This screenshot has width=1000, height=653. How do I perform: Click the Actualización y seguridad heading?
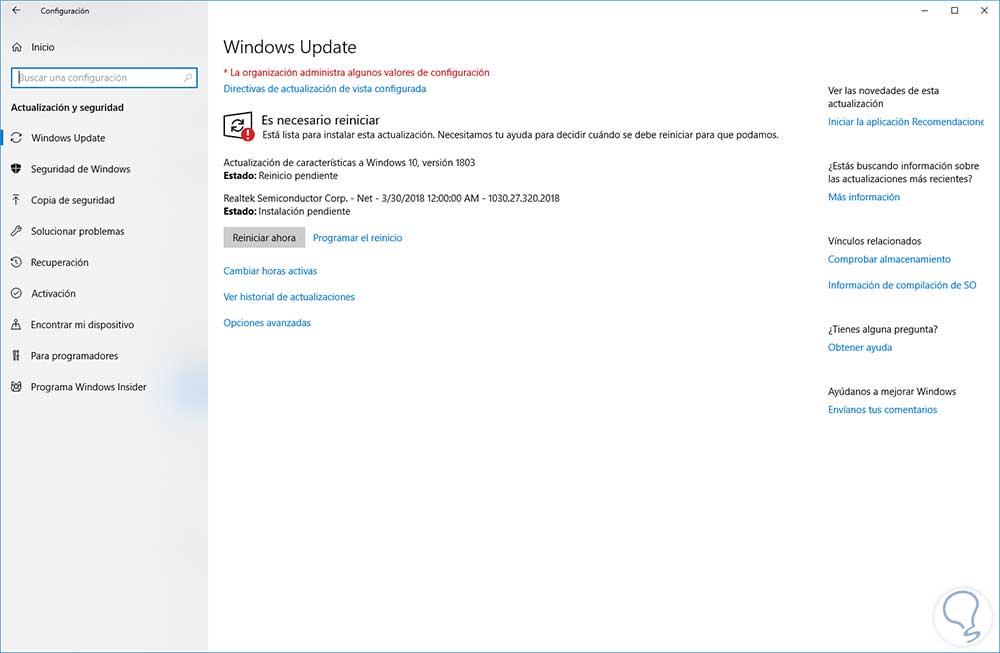pyautogui.click(x=67, y=108)
